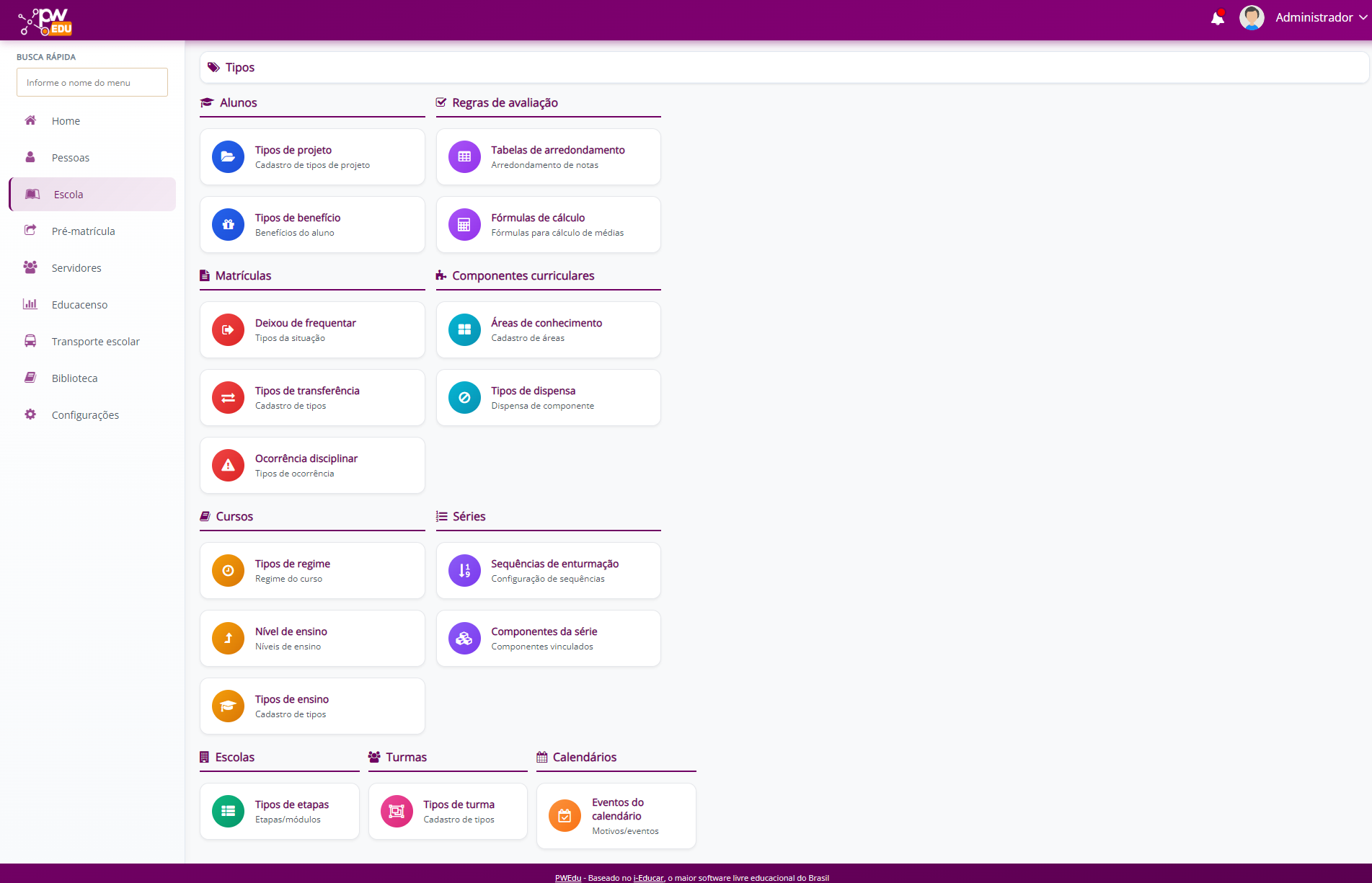
Task: Click the notification bell icon
Action: click(1217, 18)
